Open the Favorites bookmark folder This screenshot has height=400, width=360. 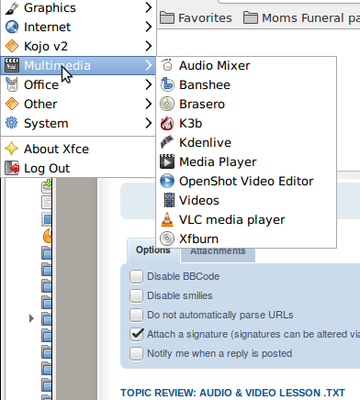point(196,18)
